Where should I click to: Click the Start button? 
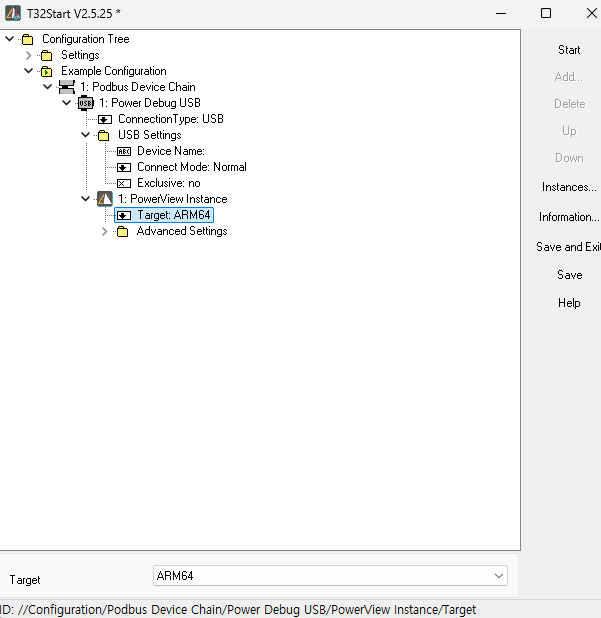point(569,50)
